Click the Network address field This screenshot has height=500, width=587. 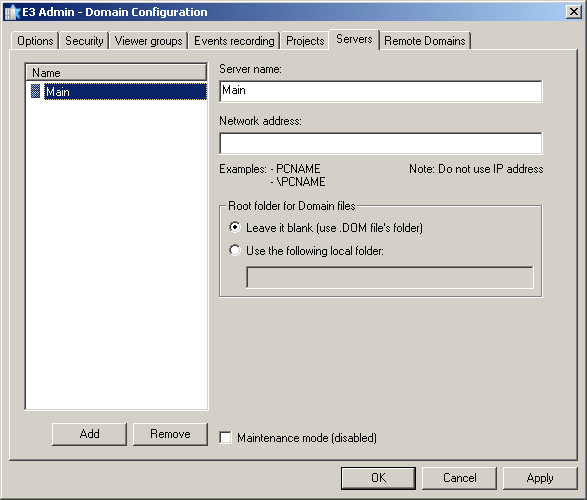click(x=381, y=143)
